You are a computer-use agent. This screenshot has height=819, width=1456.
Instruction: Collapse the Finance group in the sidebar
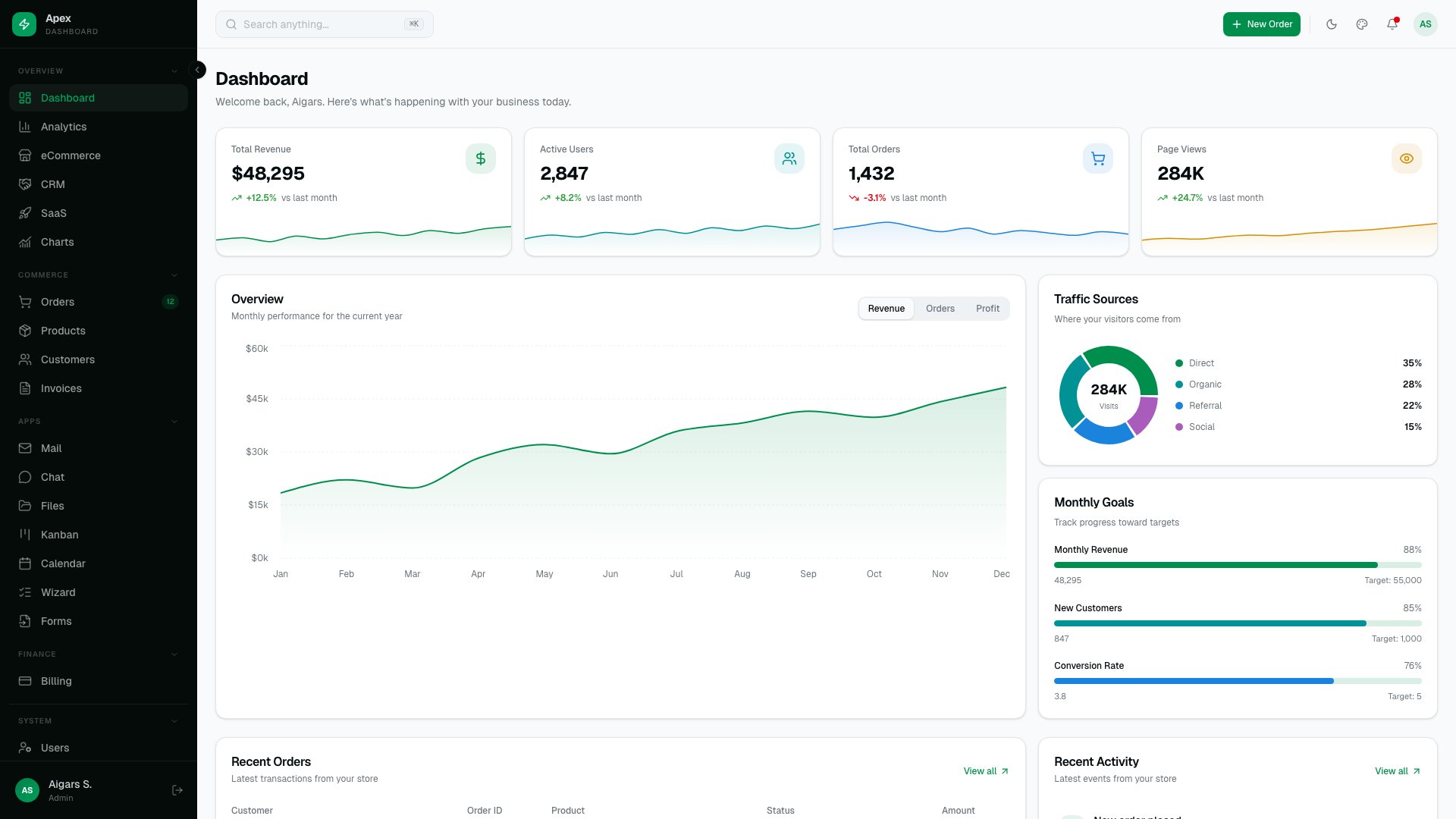point(174,654)
